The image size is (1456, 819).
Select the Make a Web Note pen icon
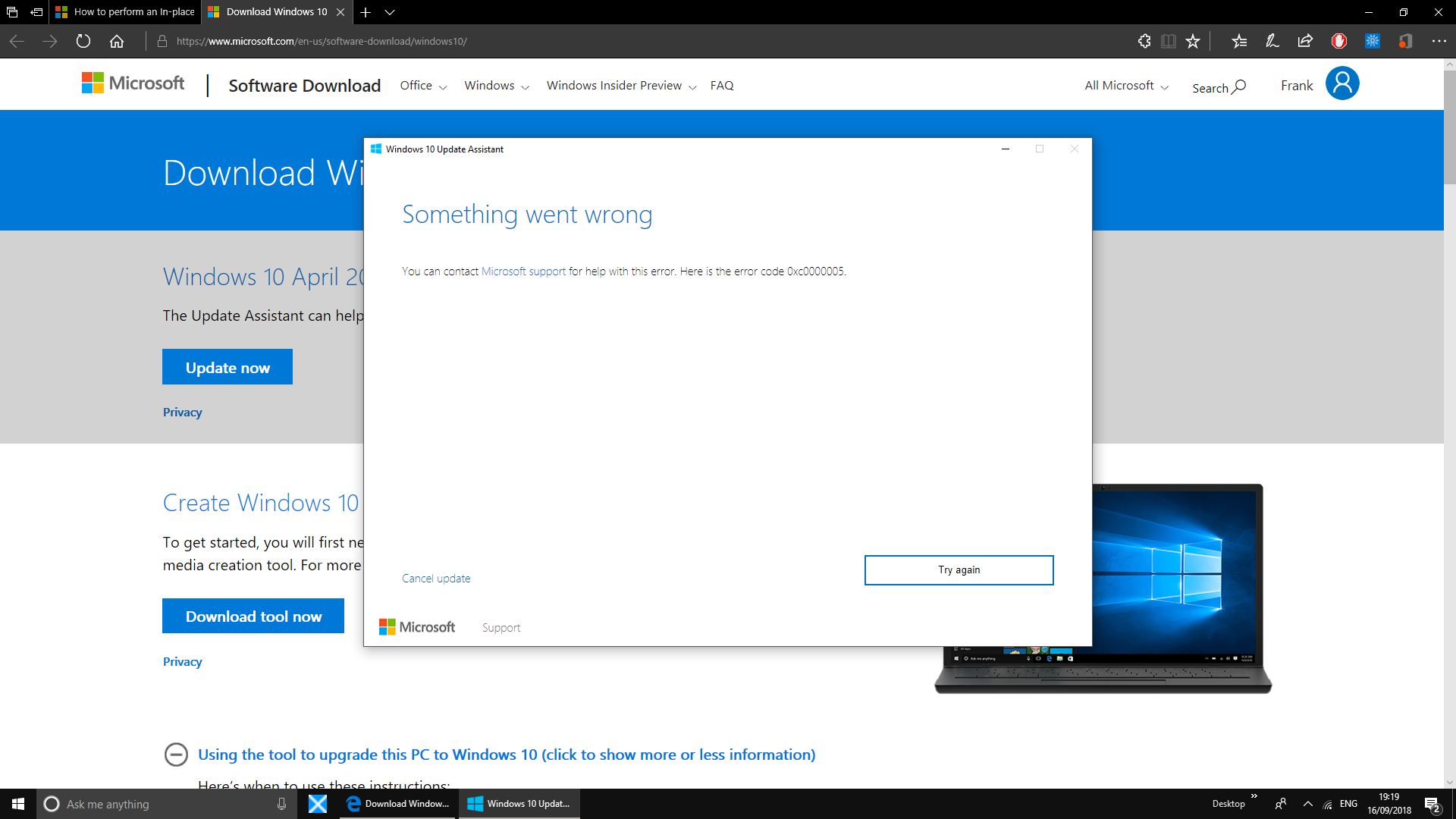click(x=1272, y=42)
